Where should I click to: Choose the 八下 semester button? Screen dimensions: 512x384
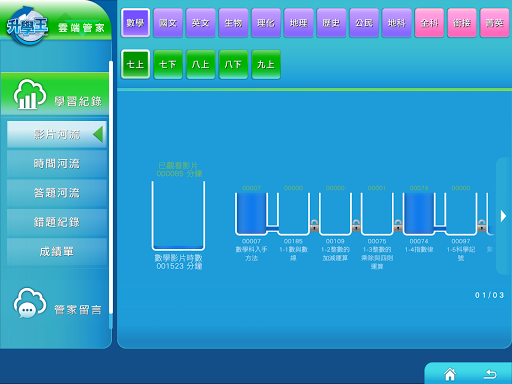point(233,64)
